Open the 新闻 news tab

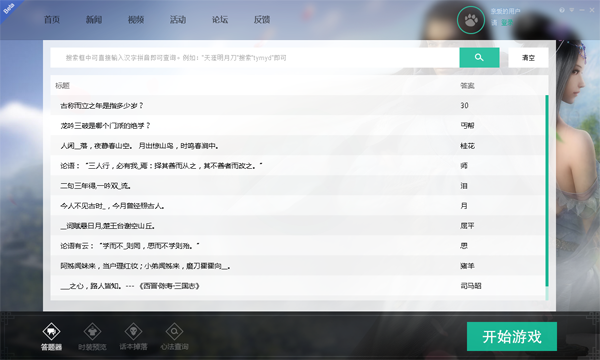pyautogui.click(x=94, y=20)
